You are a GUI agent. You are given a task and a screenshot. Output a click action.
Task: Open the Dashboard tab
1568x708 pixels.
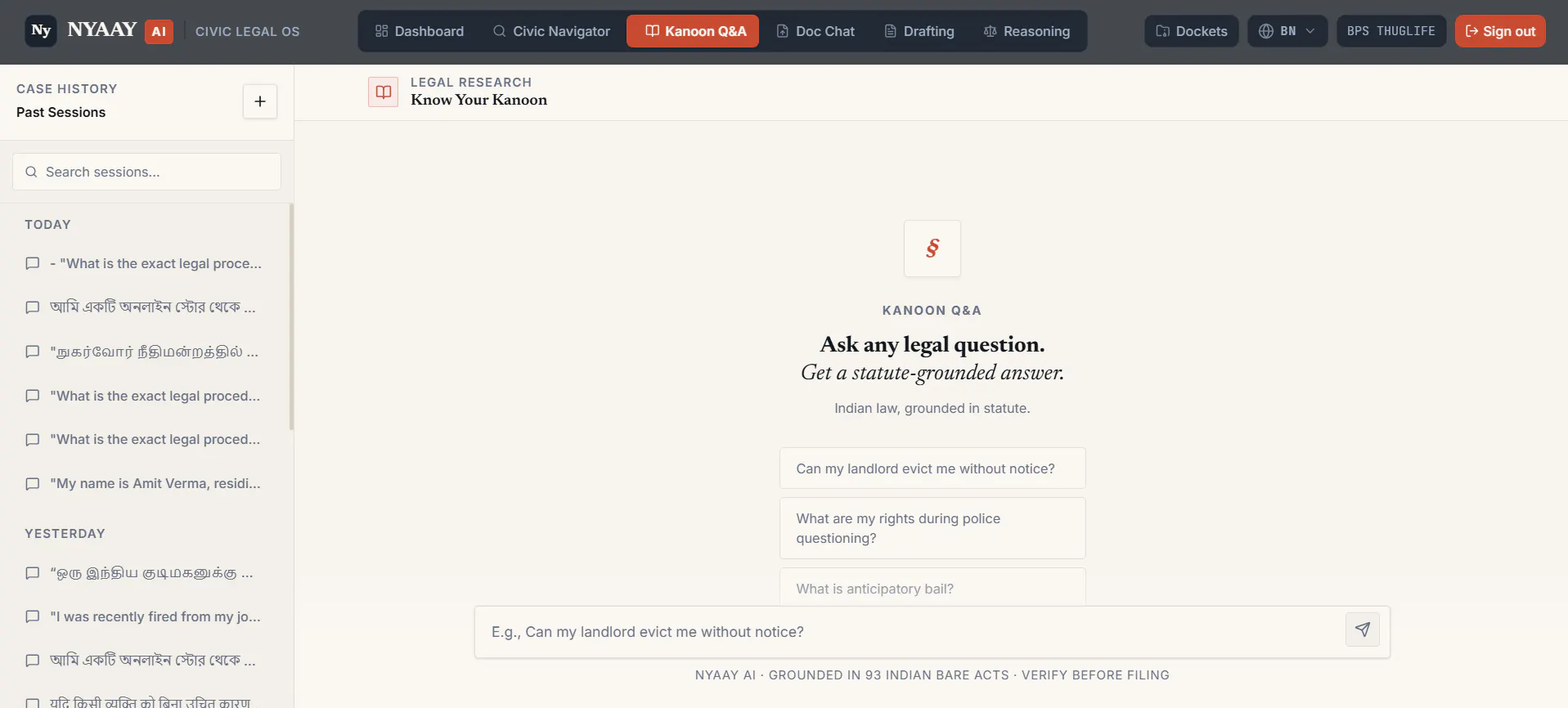coord(419,31)
